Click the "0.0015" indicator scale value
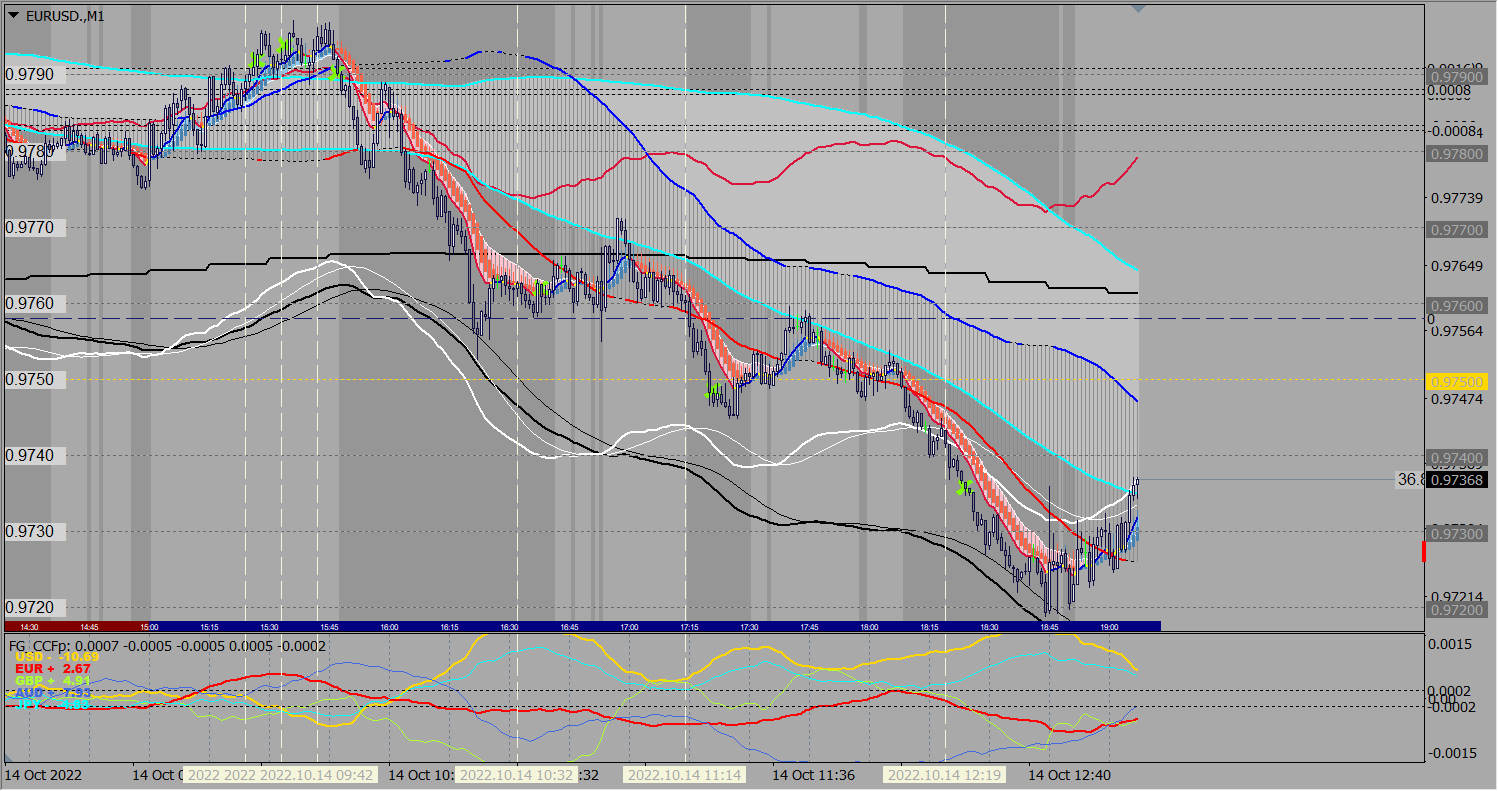Image resolution: width=1498 pixels, height=791 pixels. (x=1450, y=645)
